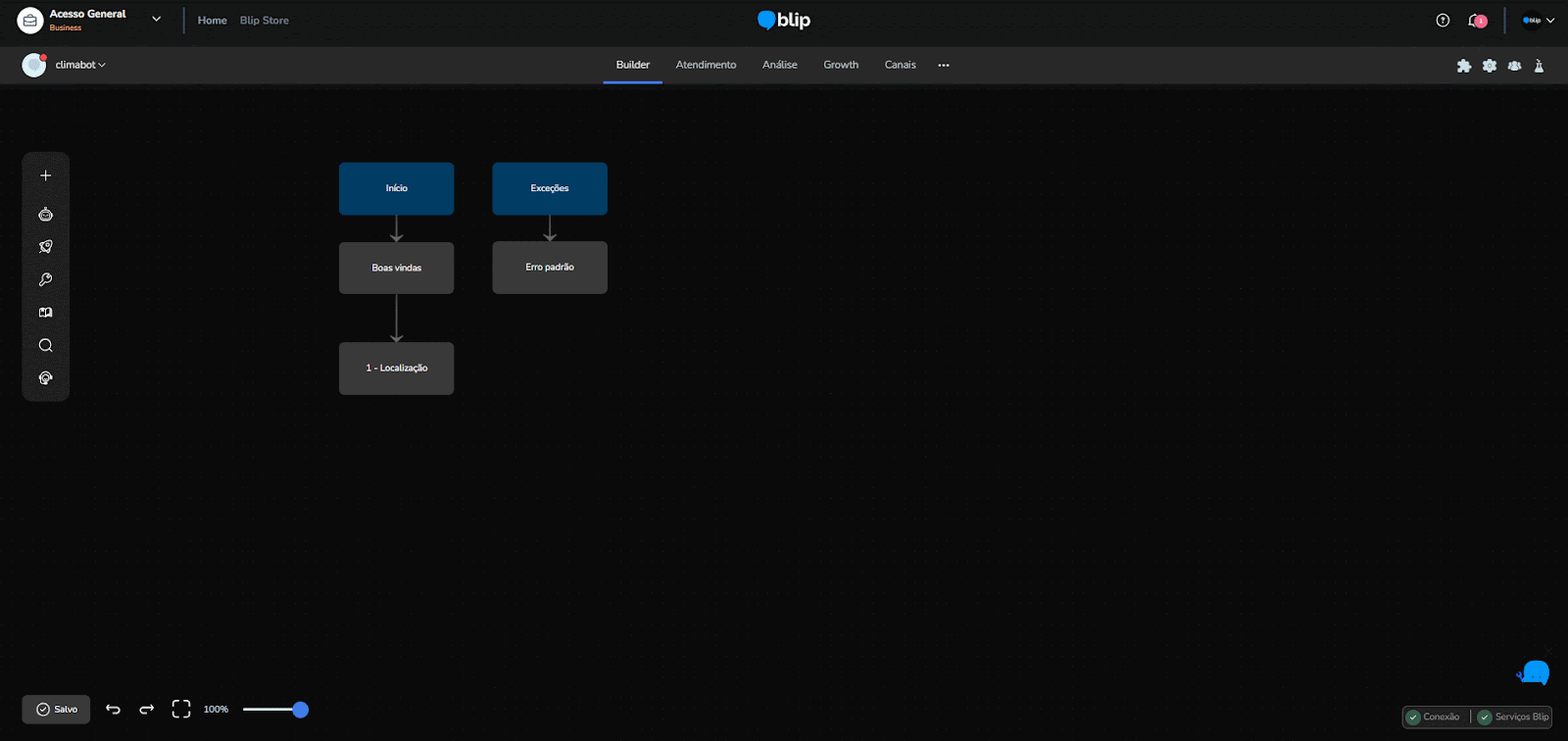Click the puzzle piece extensions icon

coord(1463,66)
